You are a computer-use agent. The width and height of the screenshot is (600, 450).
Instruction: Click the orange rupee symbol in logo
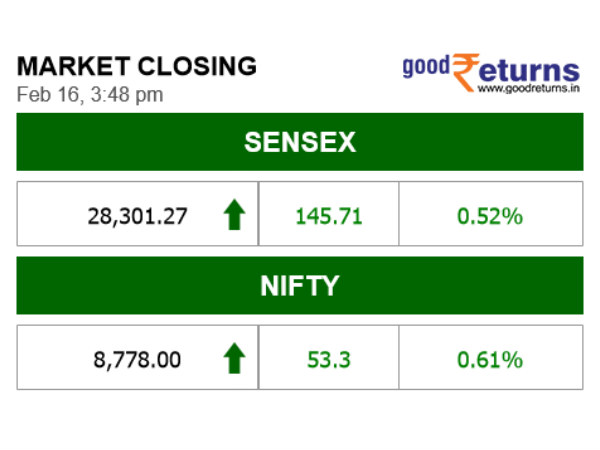[464, 72]
